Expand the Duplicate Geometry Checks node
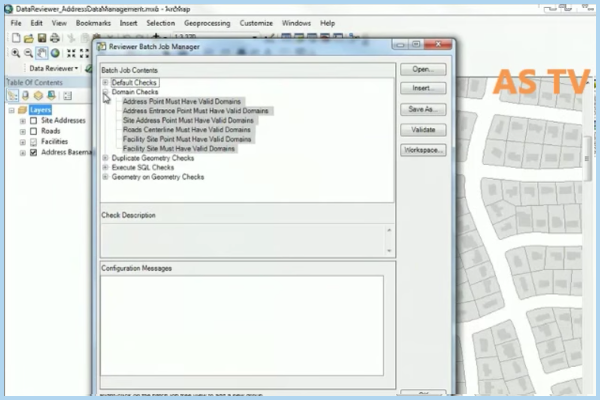The width and height of the screenshot is (600, 400). click(x=105, y=158)
